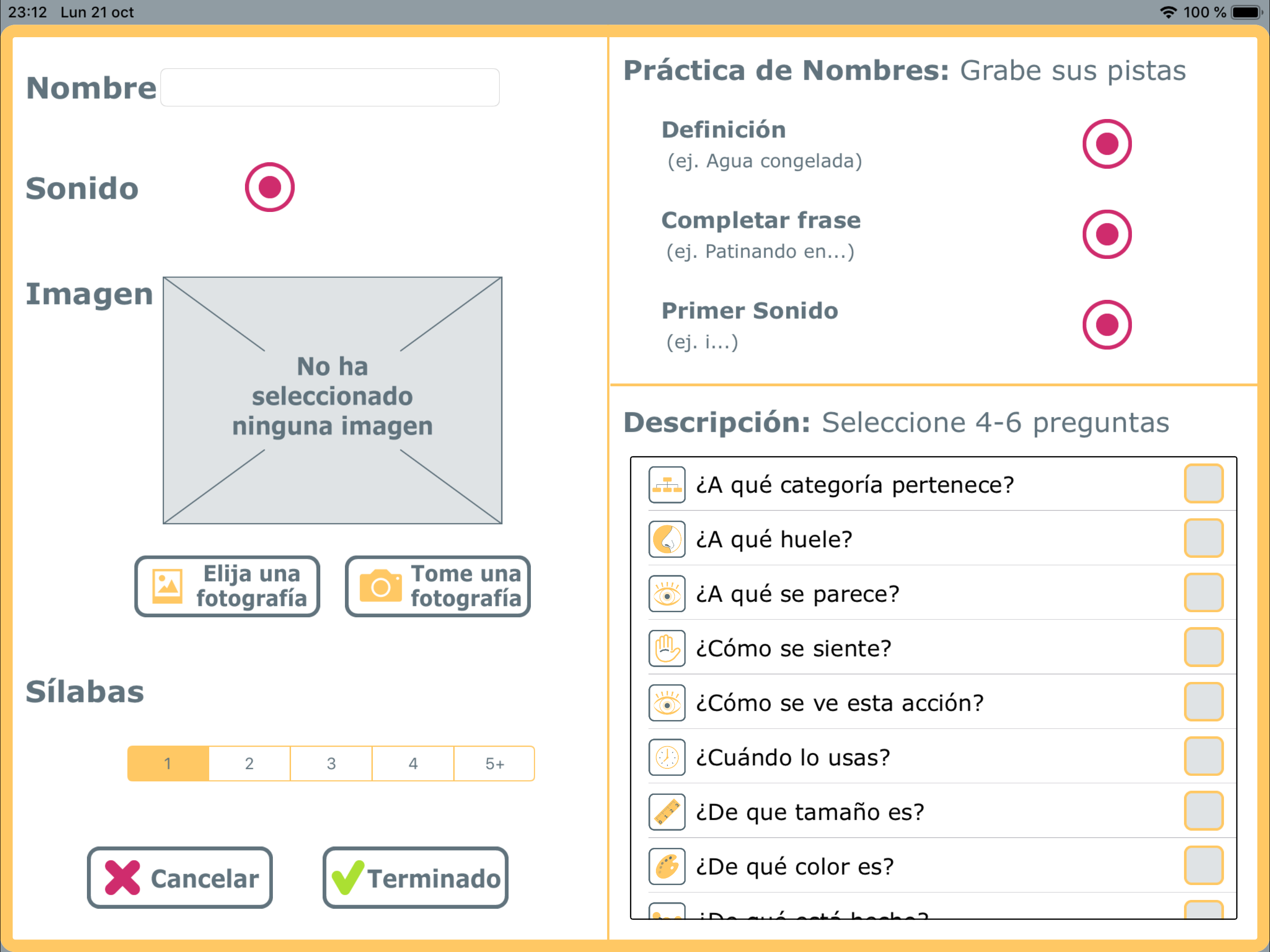Tap the nose icon for smell question
Viewport: 1270px width, 952px height.
pyautogui.click(x=667, y=539)
